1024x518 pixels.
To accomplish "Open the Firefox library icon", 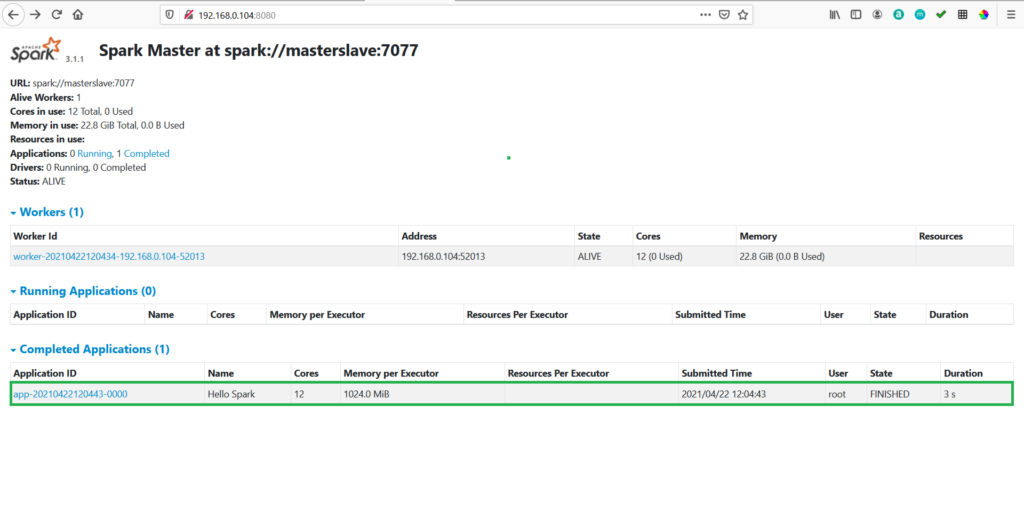I will (x=835, y=15).
